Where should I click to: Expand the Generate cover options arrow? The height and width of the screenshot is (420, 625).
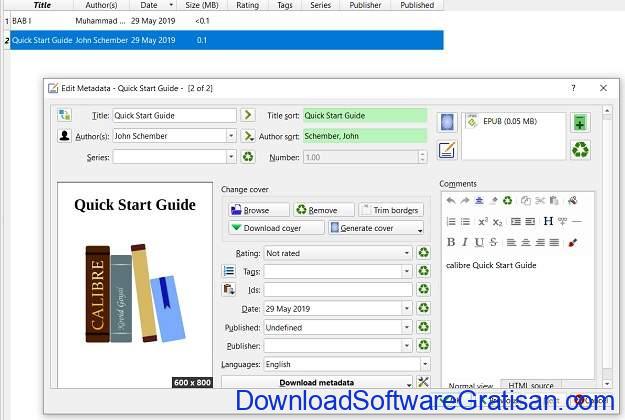(420, 229)
